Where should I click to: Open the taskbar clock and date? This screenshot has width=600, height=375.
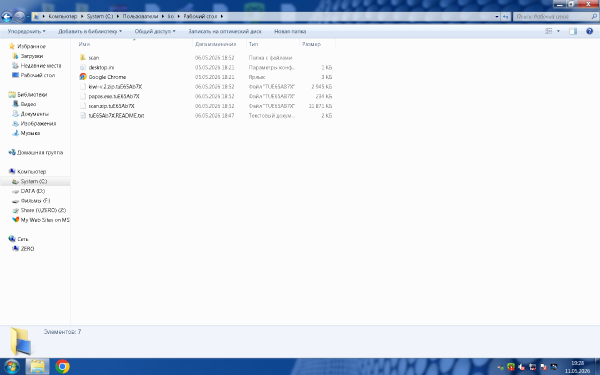point(577,367)
